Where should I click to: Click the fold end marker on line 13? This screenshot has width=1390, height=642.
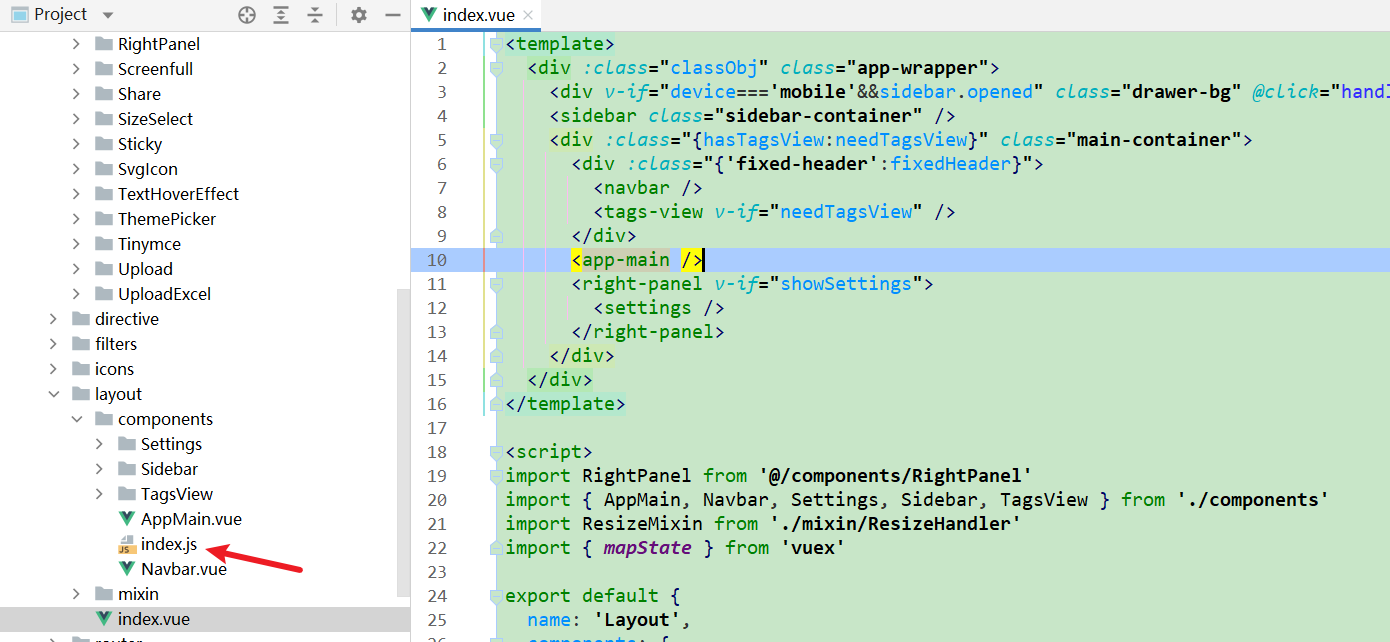pyautogui.click(x=496, y=332)
